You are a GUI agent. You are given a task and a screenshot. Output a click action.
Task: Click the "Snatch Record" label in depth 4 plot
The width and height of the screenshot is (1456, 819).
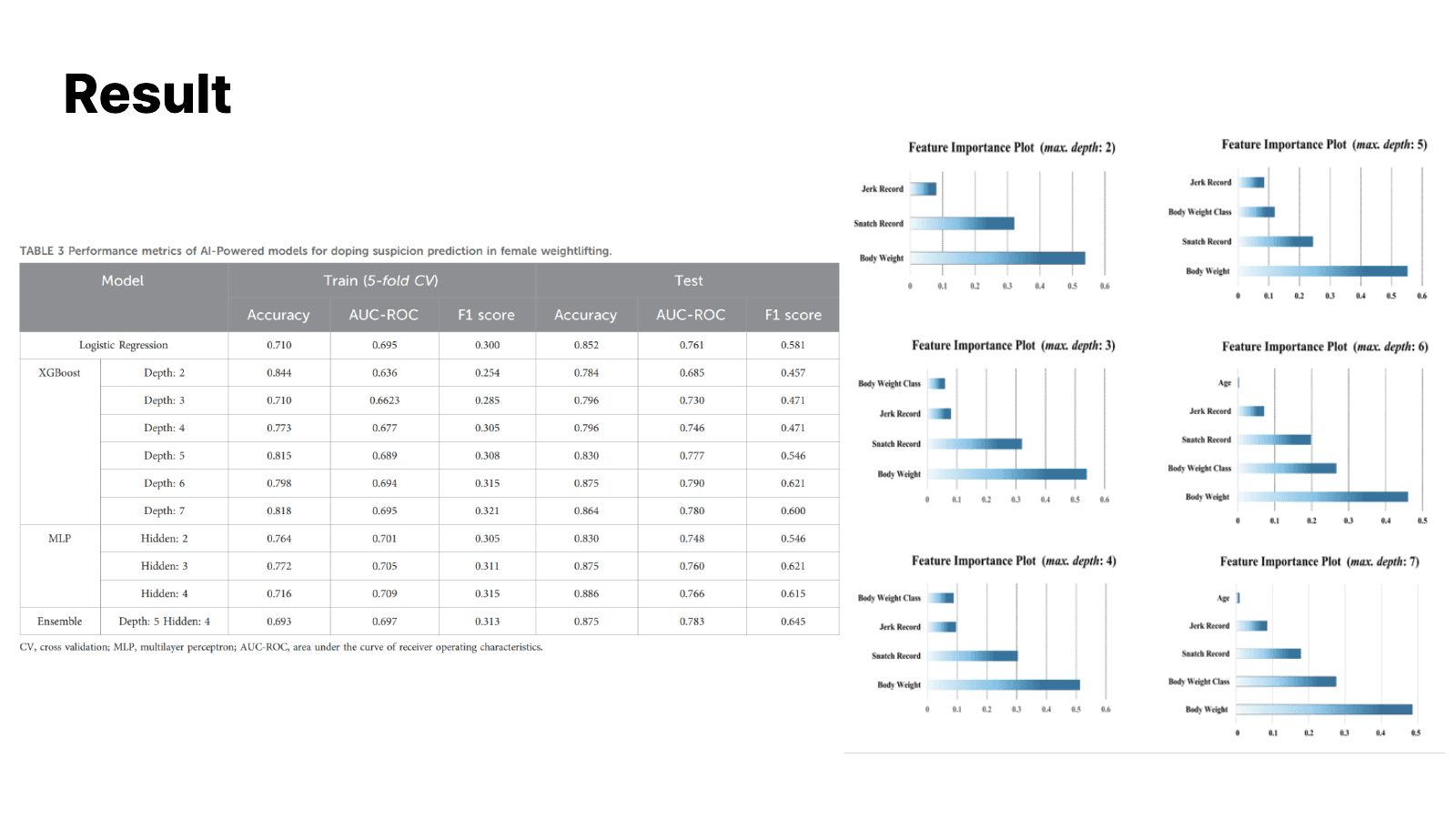[896, 656]
